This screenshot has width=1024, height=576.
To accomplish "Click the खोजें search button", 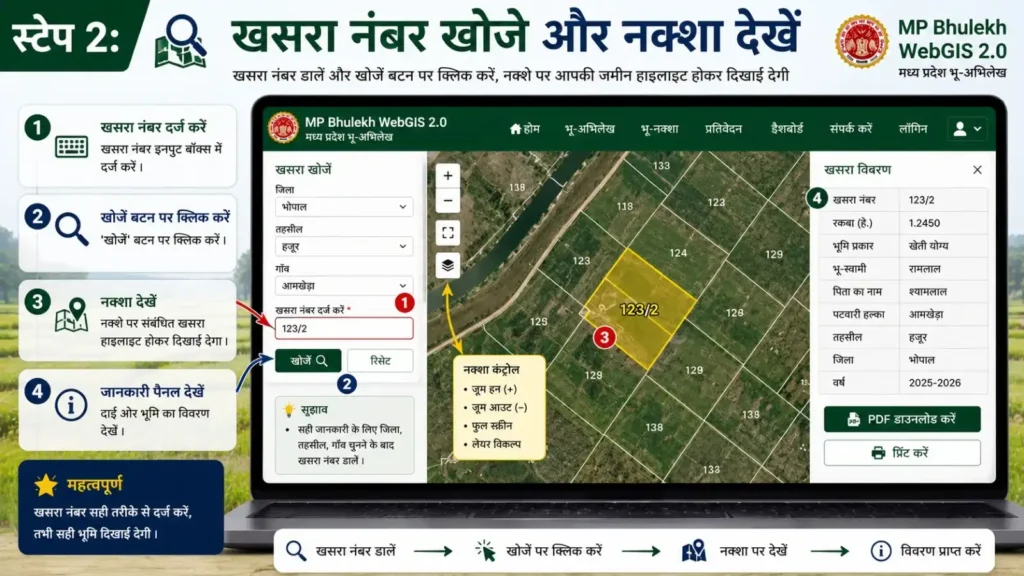I will click(x=308, y=360).
